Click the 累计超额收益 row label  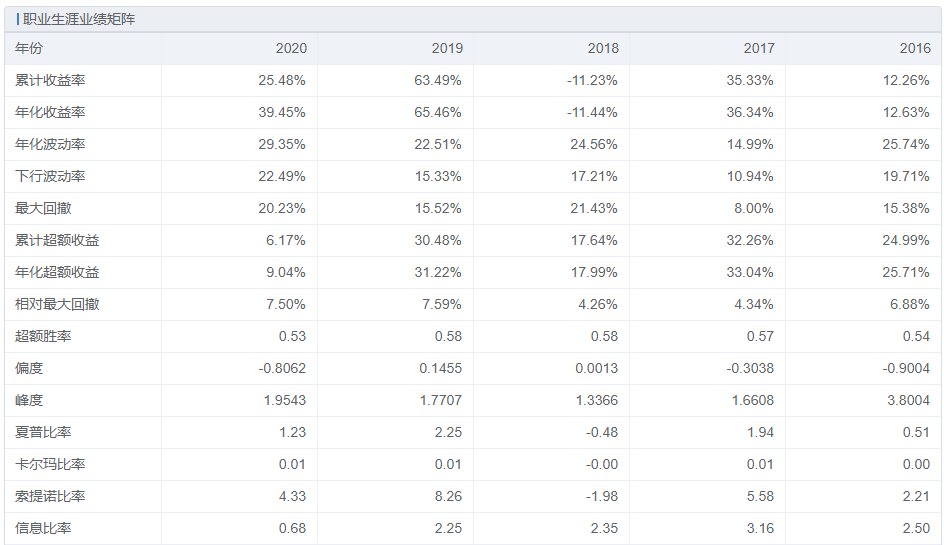pos(57,240)
